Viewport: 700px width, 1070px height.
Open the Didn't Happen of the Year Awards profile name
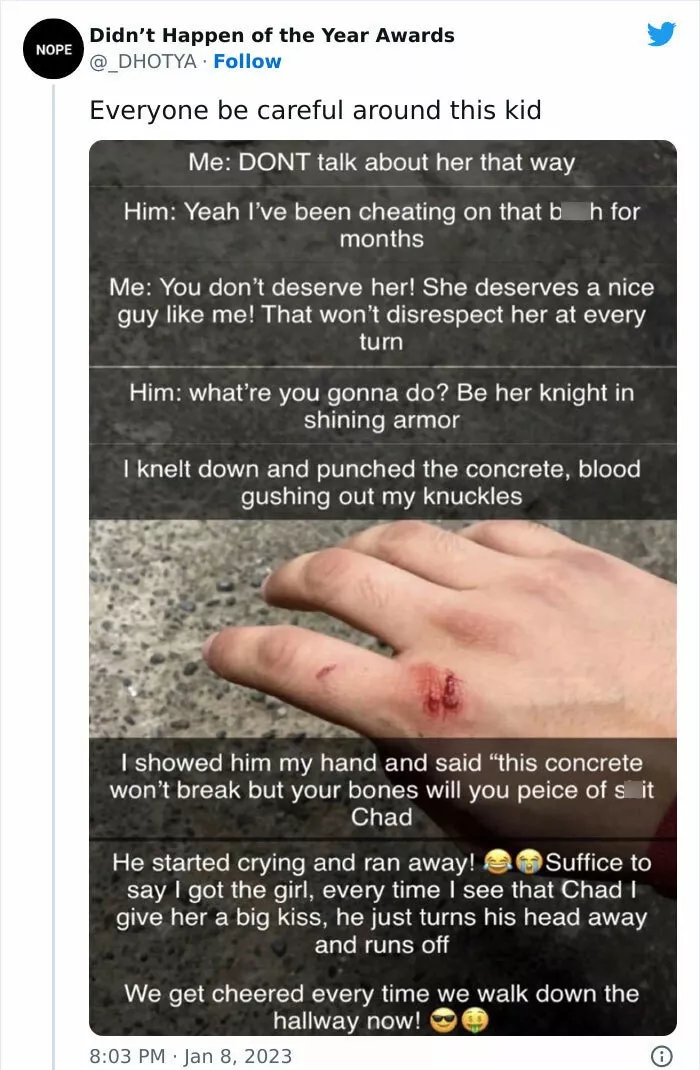tap(272, 35)
